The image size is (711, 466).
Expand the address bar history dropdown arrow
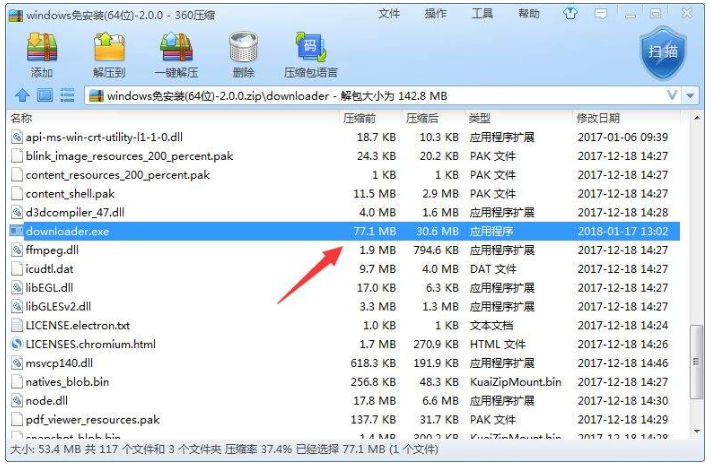pos(690,96)
